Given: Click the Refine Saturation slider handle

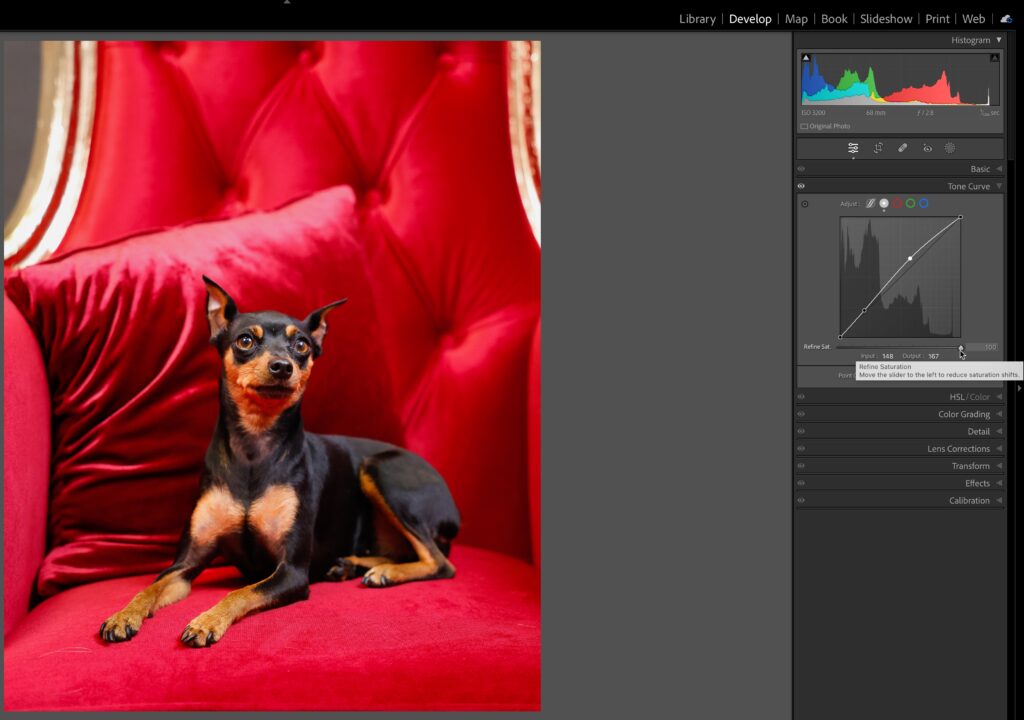Looking at the screenshot, I should pyautogui.click(x=961, y=347).
